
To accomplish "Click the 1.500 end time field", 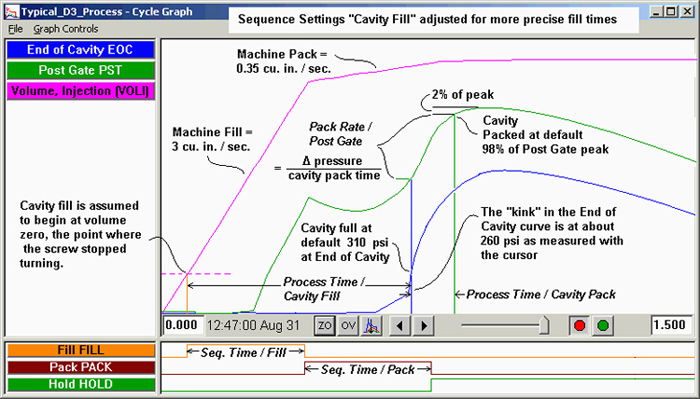I will [x=671, y=325].
